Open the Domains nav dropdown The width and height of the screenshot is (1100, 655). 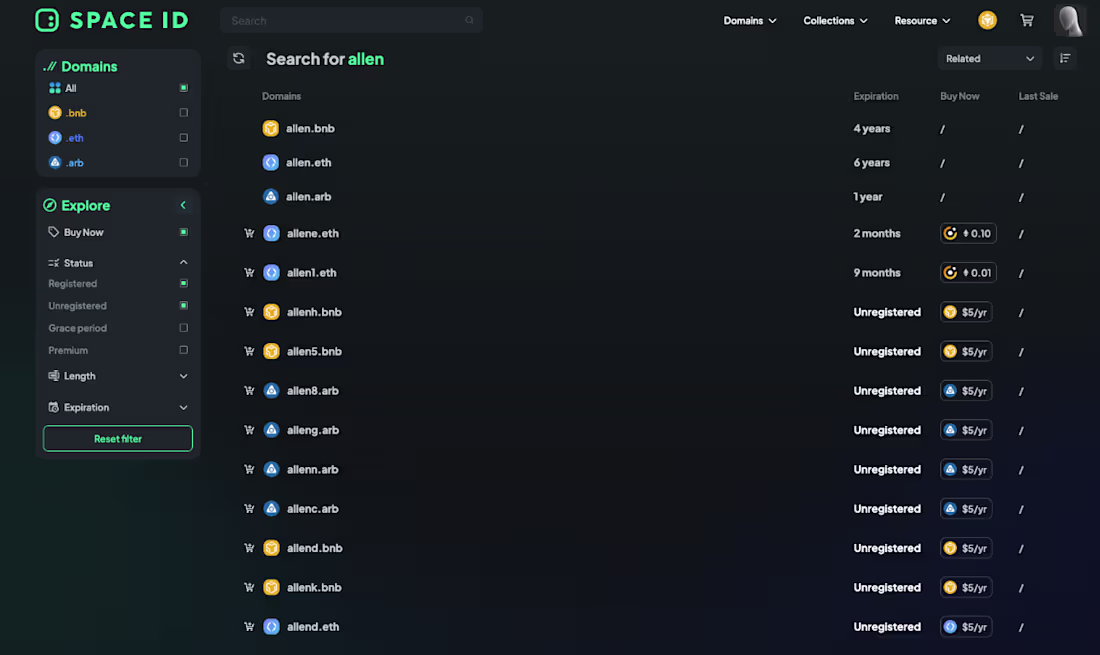[x=750, y=20]
